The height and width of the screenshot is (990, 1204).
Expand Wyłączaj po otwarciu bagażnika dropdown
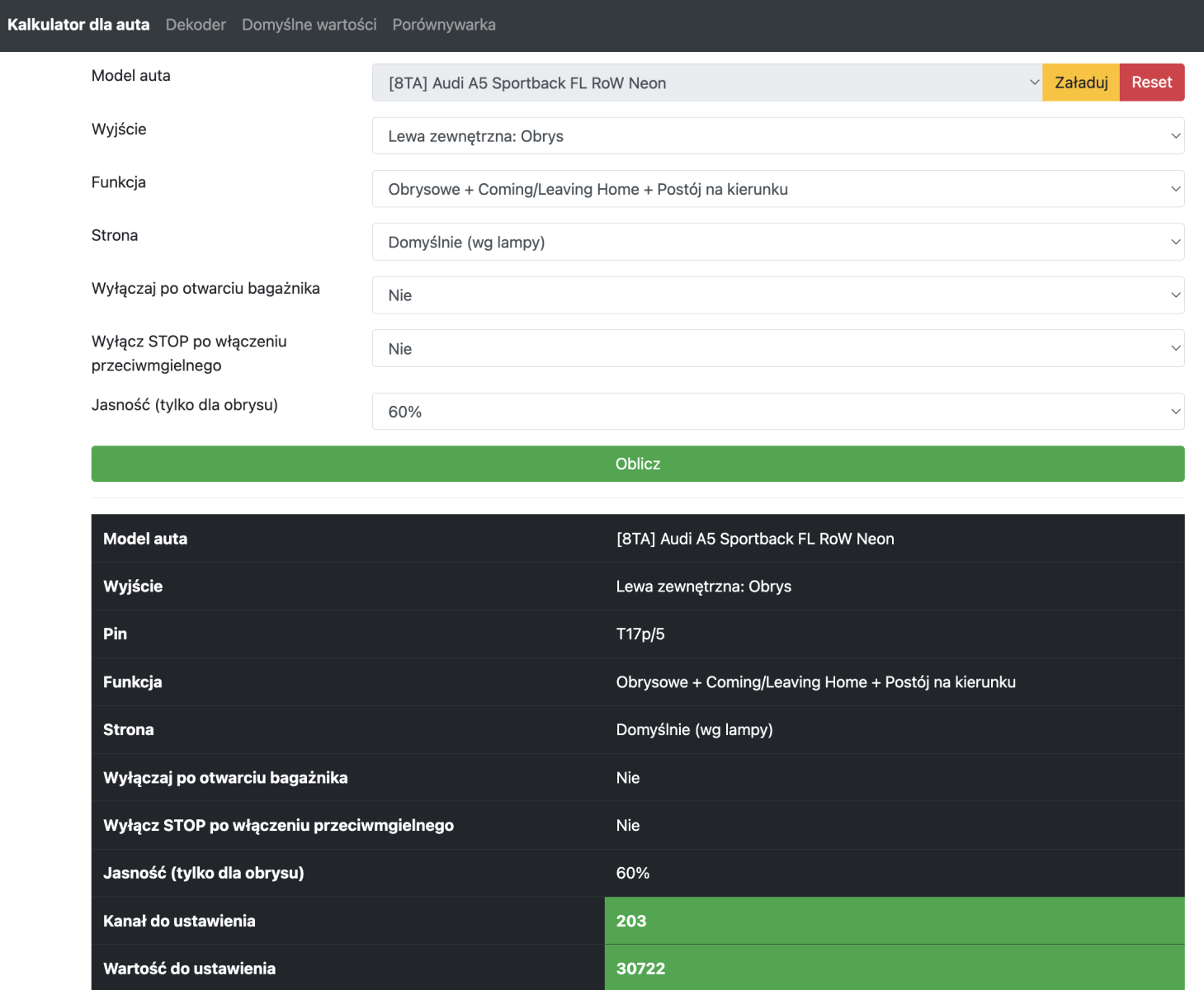778,295
